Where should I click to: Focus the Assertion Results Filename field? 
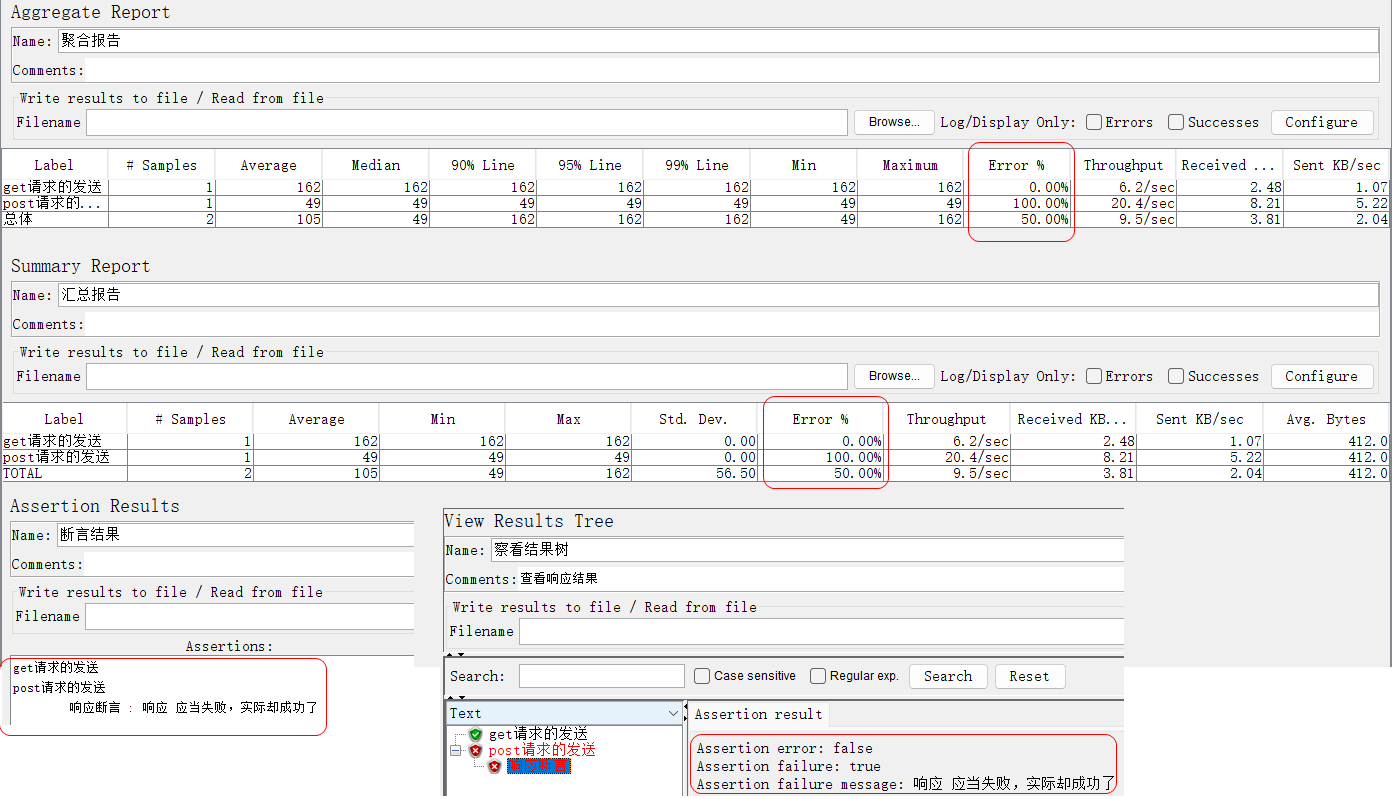249,616
